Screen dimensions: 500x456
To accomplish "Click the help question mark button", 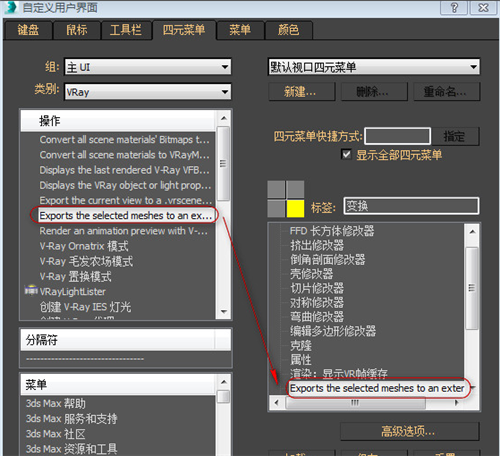I will tap(454, 7).
